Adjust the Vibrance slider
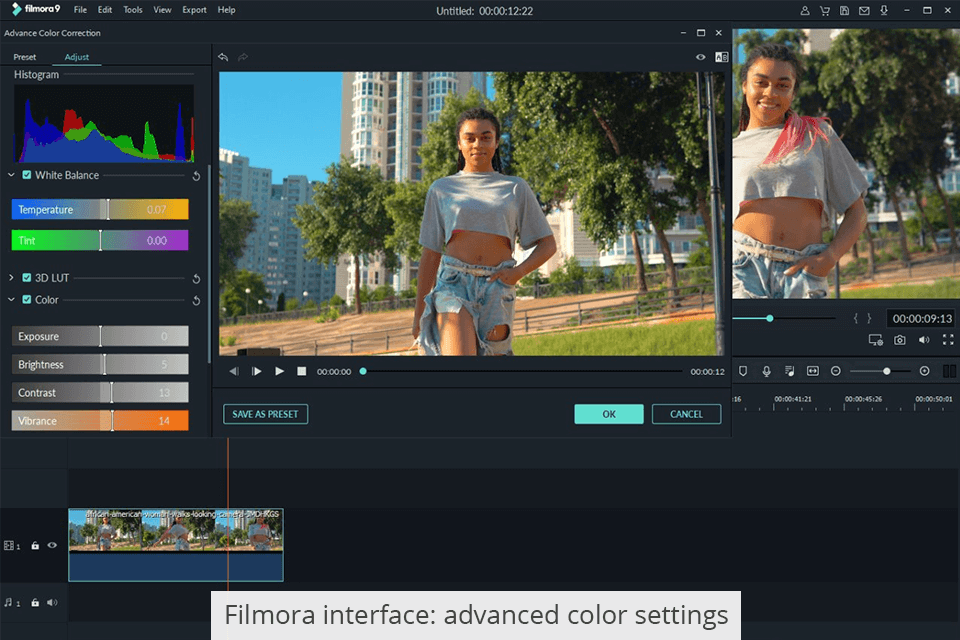The height and width of the screenshot is (640, 960). (x=100, y=421)
